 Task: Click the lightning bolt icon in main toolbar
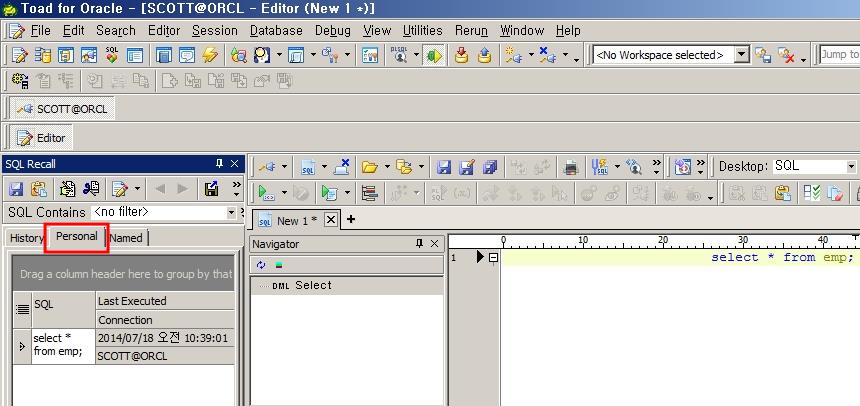click(210, 56)
